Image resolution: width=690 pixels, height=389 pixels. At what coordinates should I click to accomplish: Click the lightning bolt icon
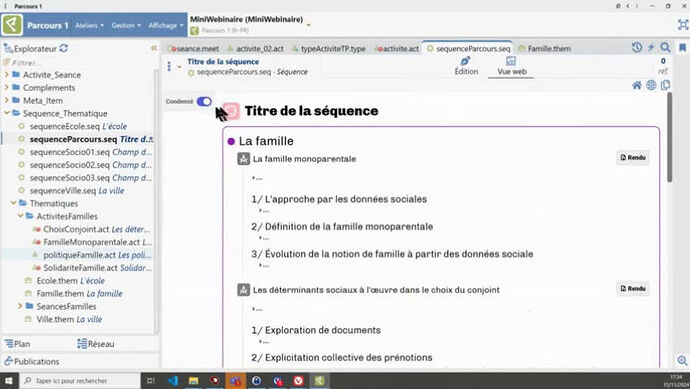pos(651,48)
